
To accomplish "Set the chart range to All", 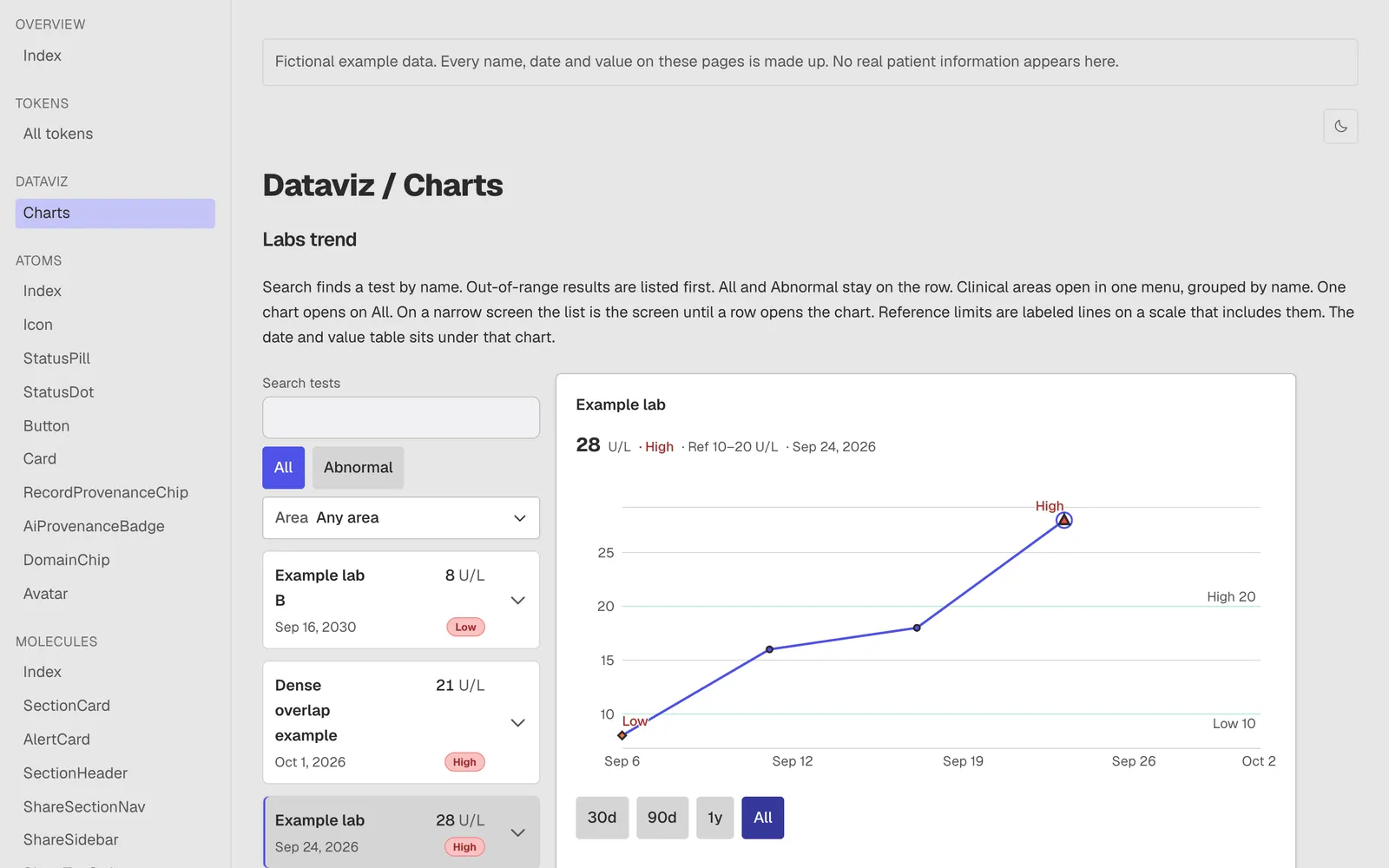I will point(763,818).
